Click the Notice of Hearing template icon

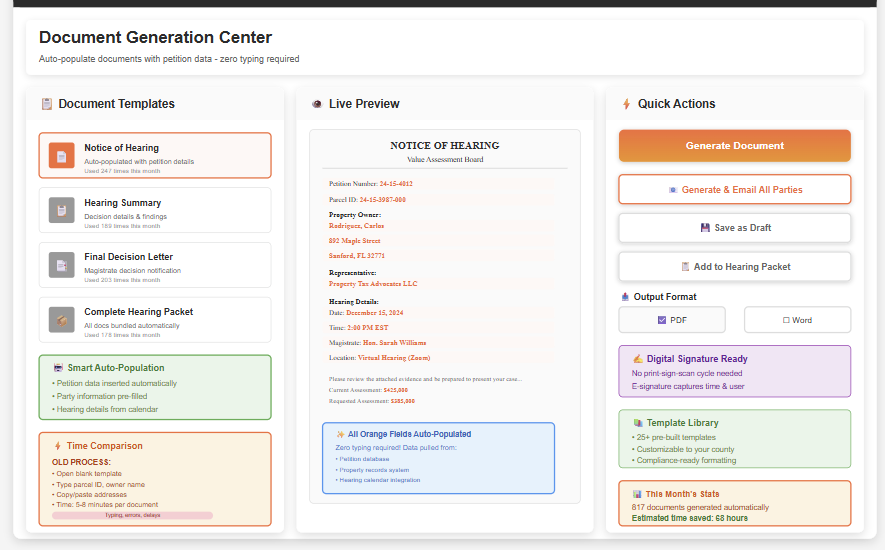click(62, 156)
